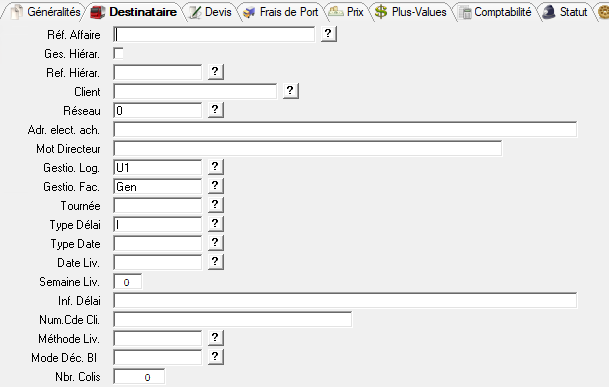Open the Gestio. Fac. lookup button
Screen dimensions: 609x387
[216, 187]
